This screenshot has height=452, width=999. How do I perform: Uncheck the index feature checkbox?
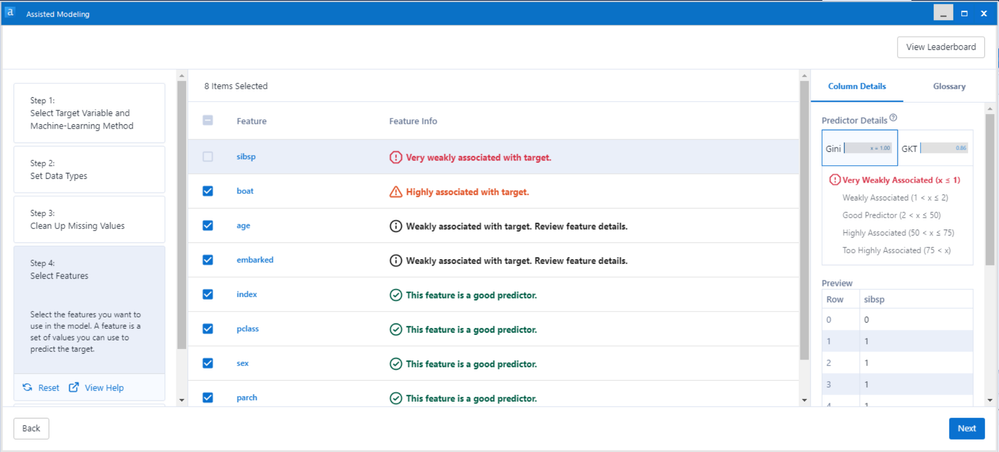click(x=208, y=295)
